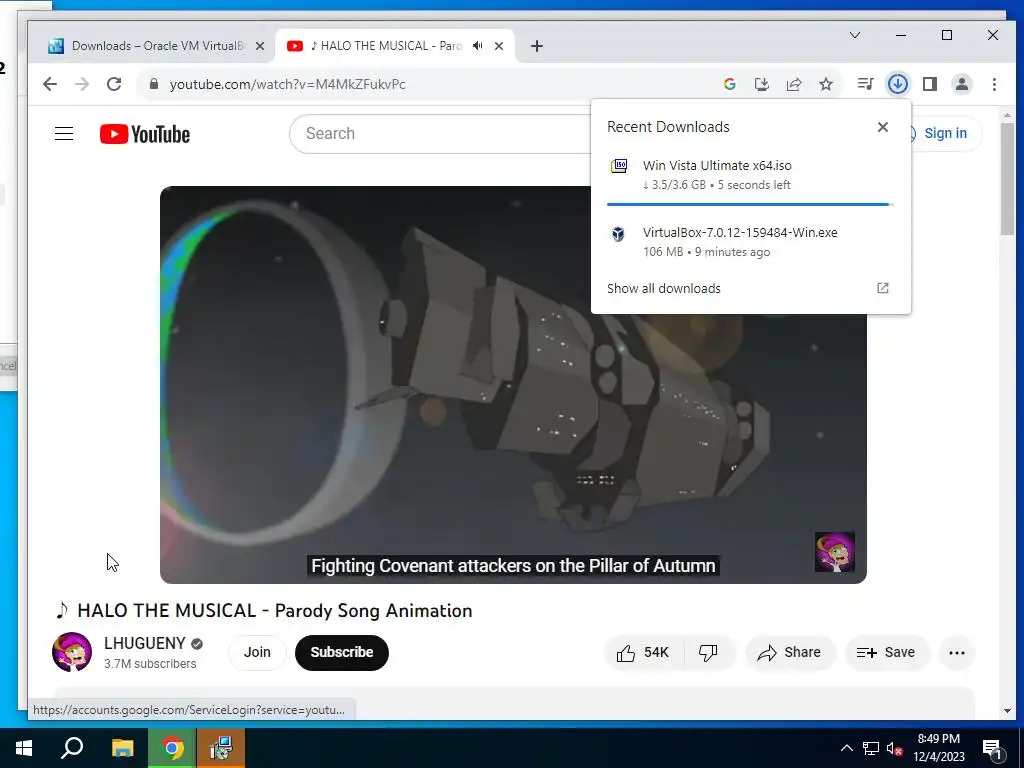Bookmark this page with the star icon
Image resolution: width=1024 pixels, height=768 pixels.
pos(826,84)
